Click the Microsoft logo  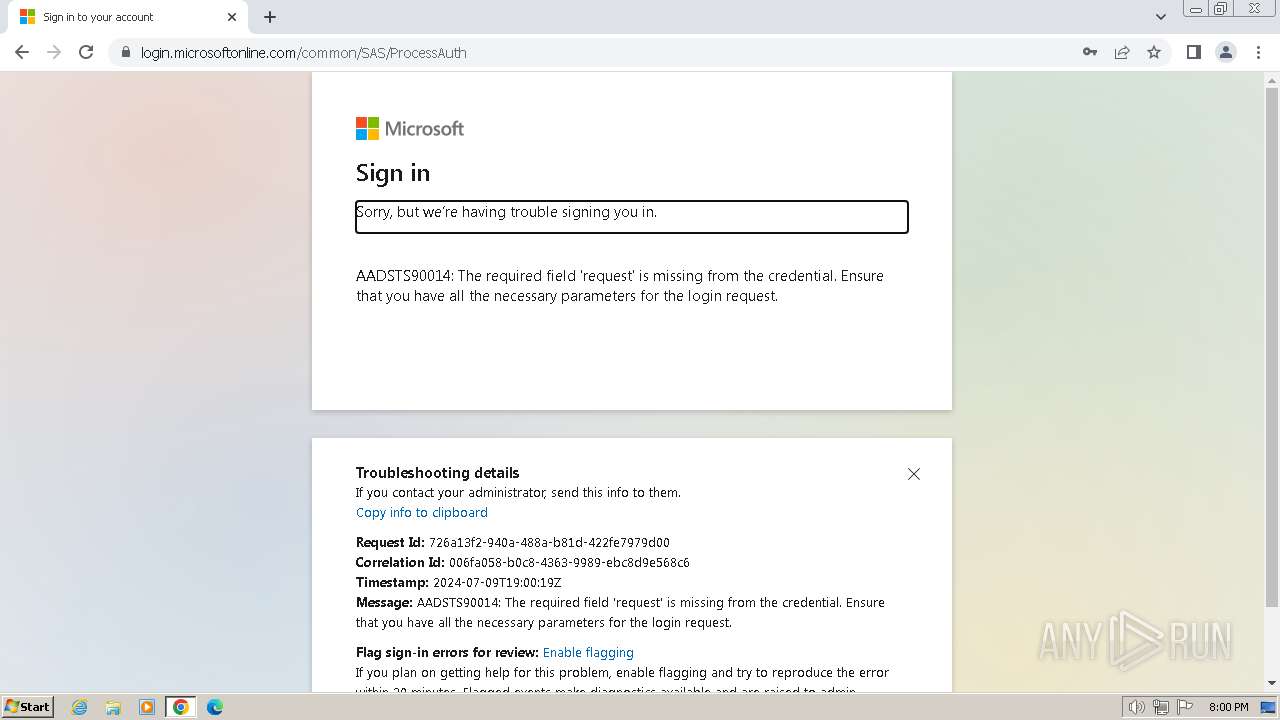[x=410, y=128]
